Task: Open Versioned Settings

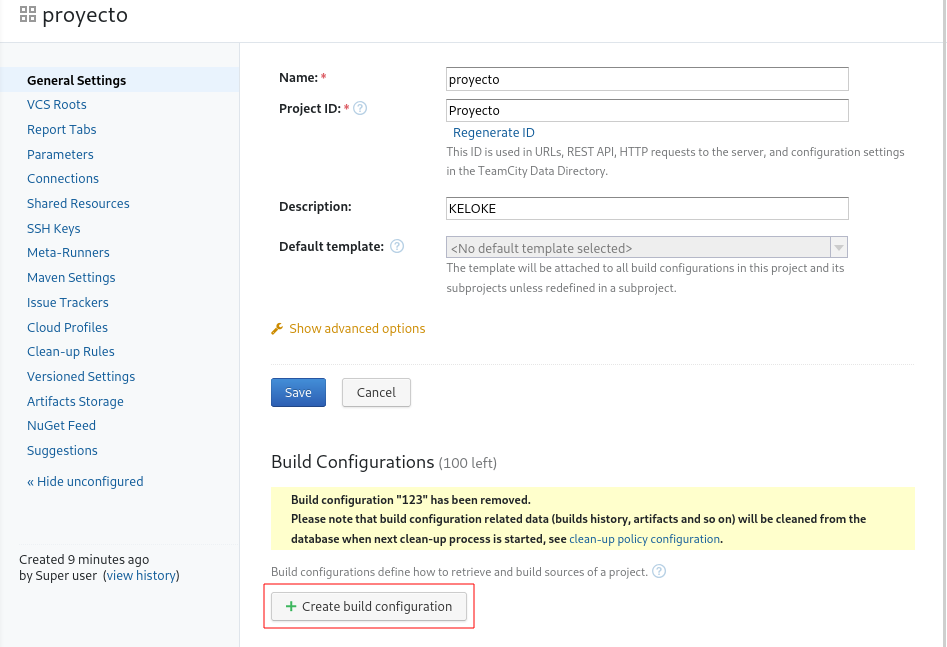Action: pos(81,376)
